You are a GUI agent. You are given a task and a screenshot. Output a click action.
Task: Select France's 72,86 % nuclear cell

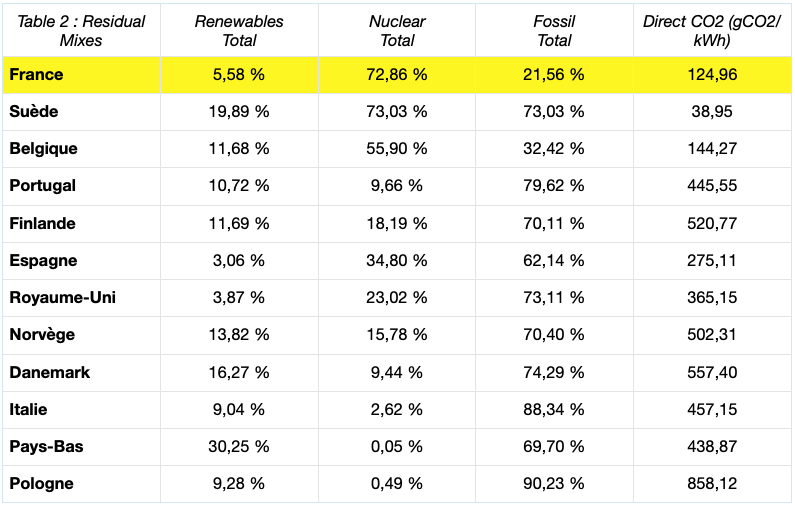pos(397,75)
